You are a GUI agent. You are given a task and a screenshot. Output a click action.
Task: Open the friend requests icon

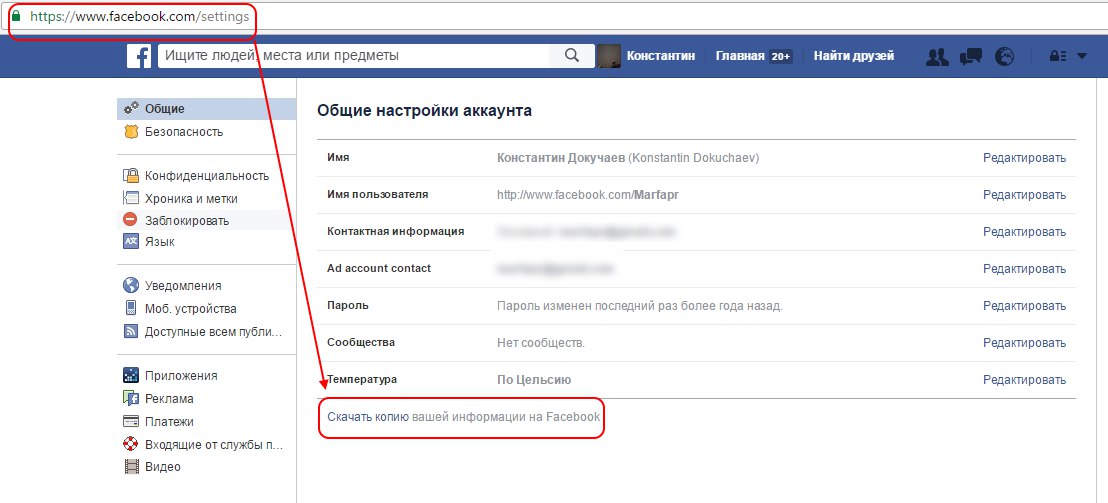coord(937,57)
